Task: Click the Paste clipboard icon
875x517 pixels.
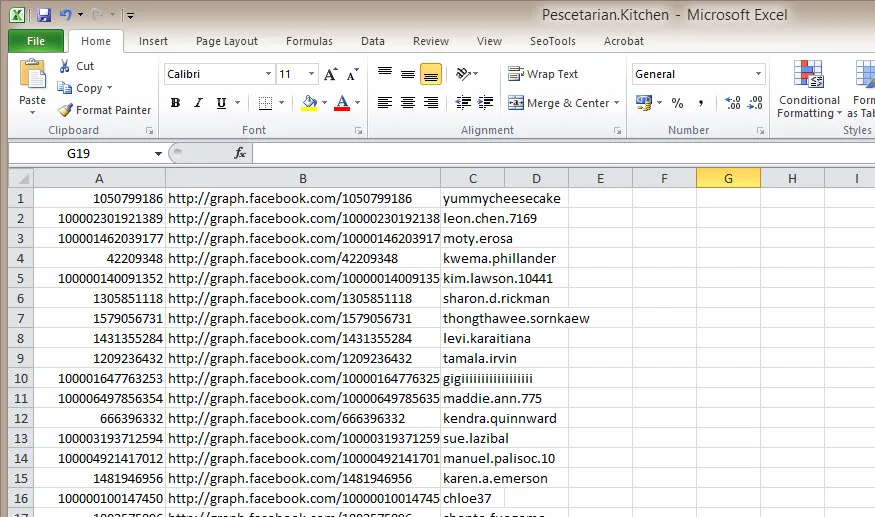Action: point(32,74)
